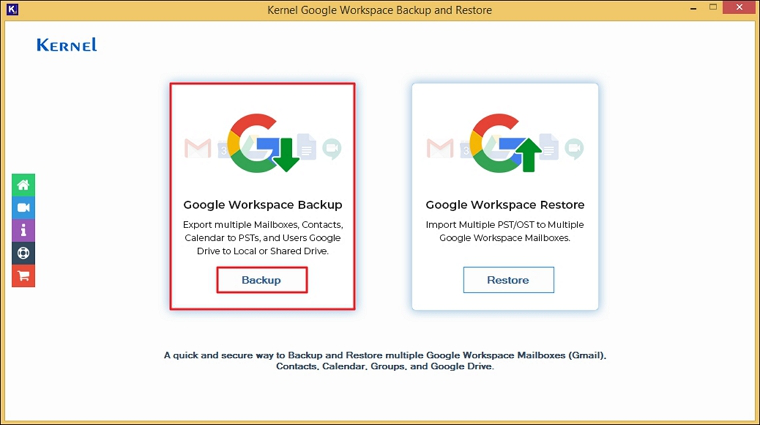Click the Google backup logo with down arrow
This screenshot has height=425, width=760.
[263, 143]
